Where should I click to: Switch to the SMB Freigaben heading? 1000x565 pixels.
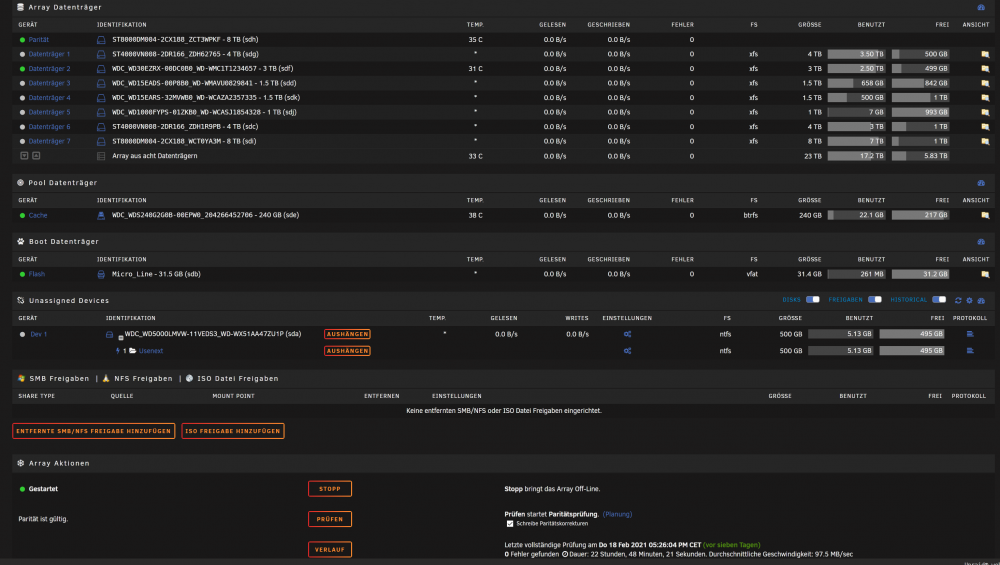pyautogui.click(x=59, y=379)
